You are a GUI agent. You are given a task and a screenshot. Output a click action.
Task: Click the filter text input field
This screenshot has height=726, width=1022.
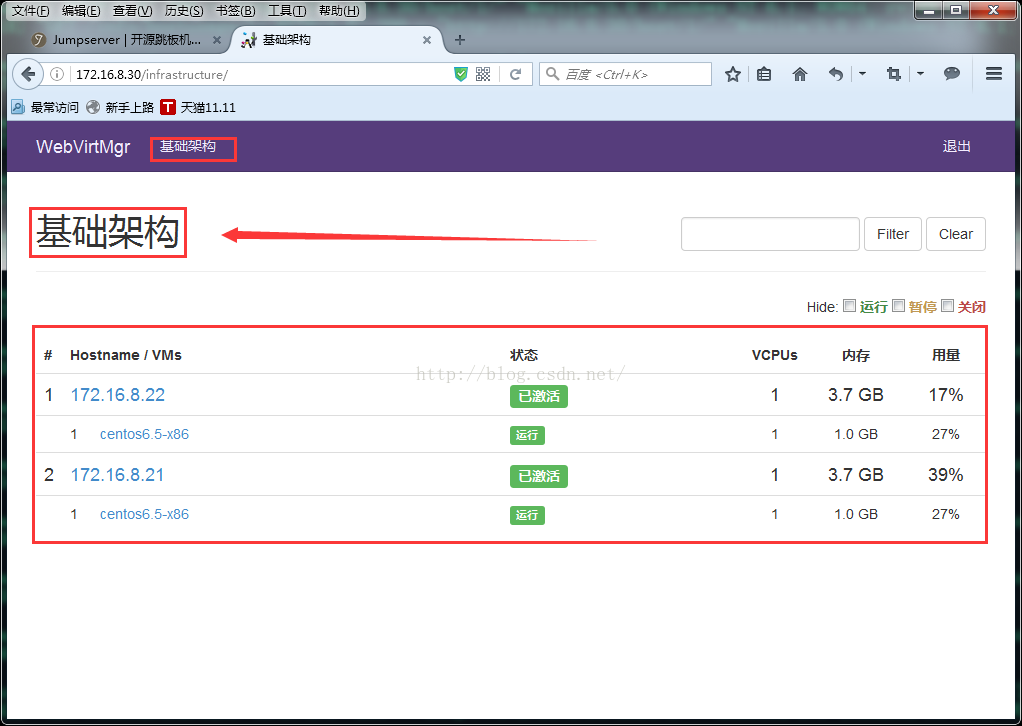(x=770, y=234)
